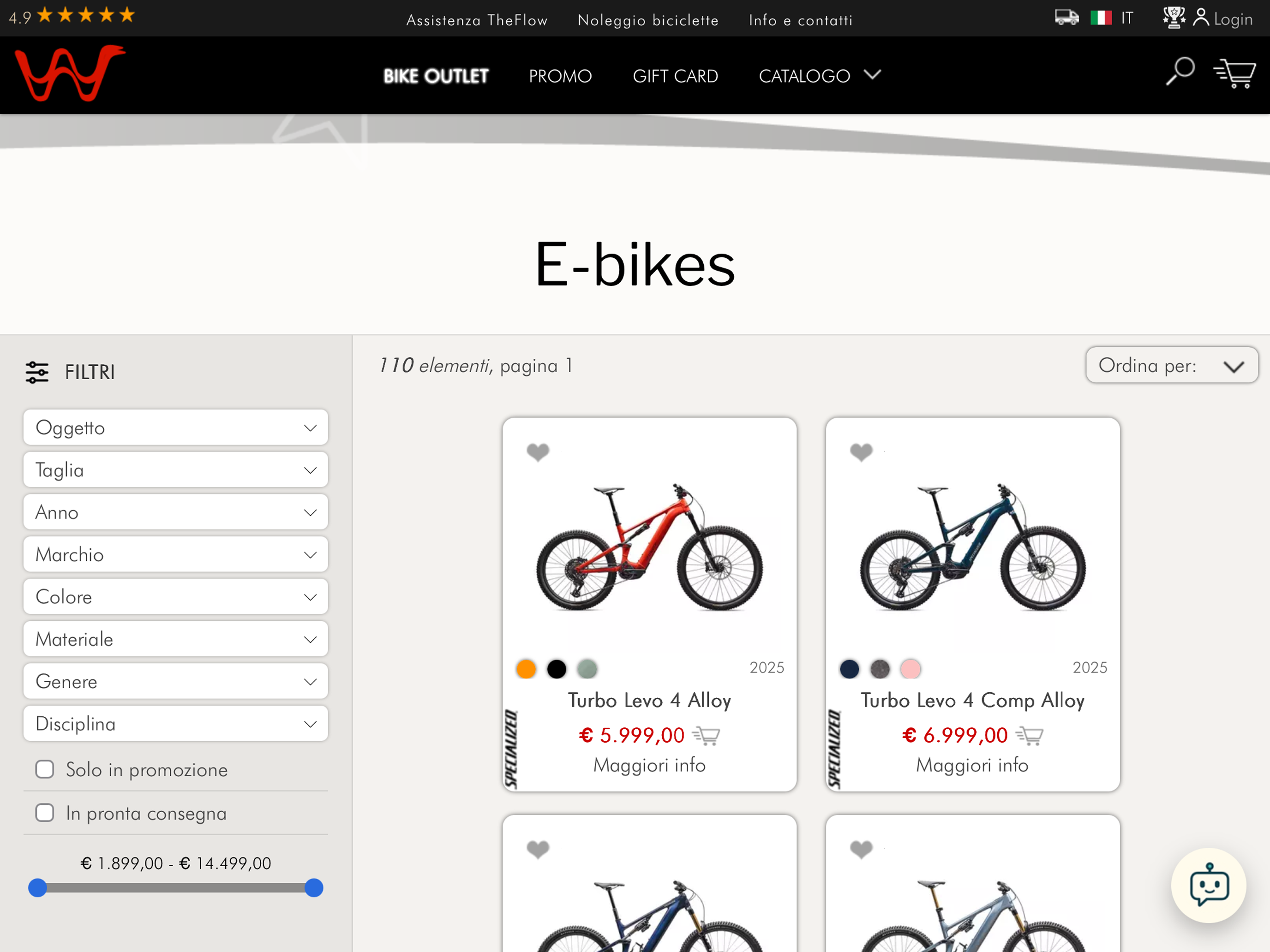Open the Turbo Levo 4 Comp Alloy title link
The width and height of the screenshot is (1270, 952).
point(973,701)
